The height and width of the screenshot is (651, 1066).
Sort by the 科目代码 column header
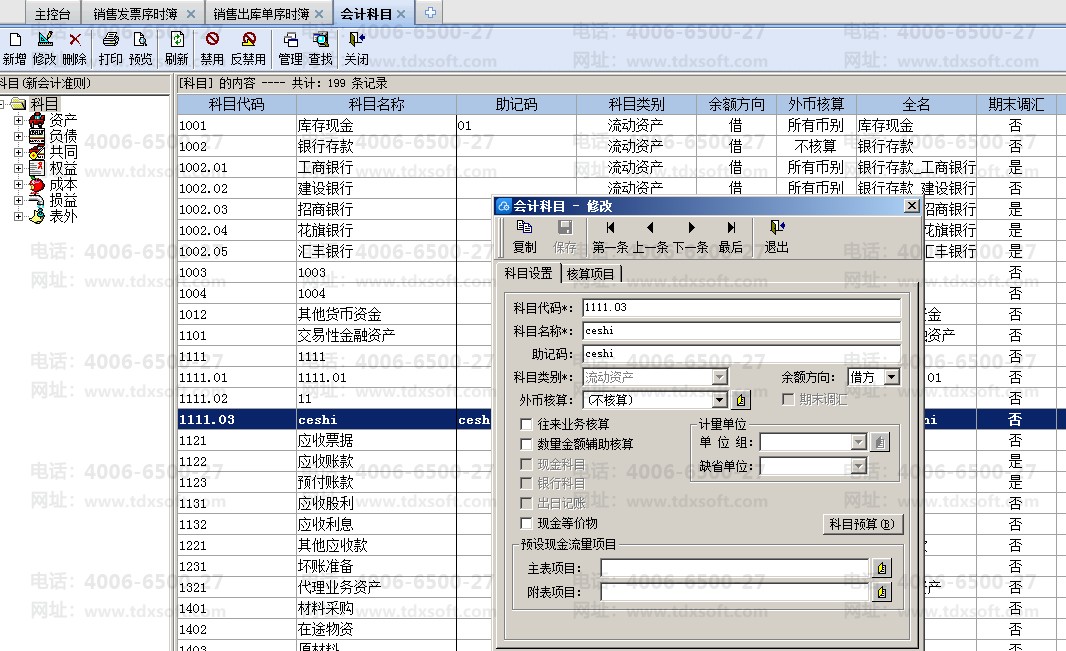point(236,105)
